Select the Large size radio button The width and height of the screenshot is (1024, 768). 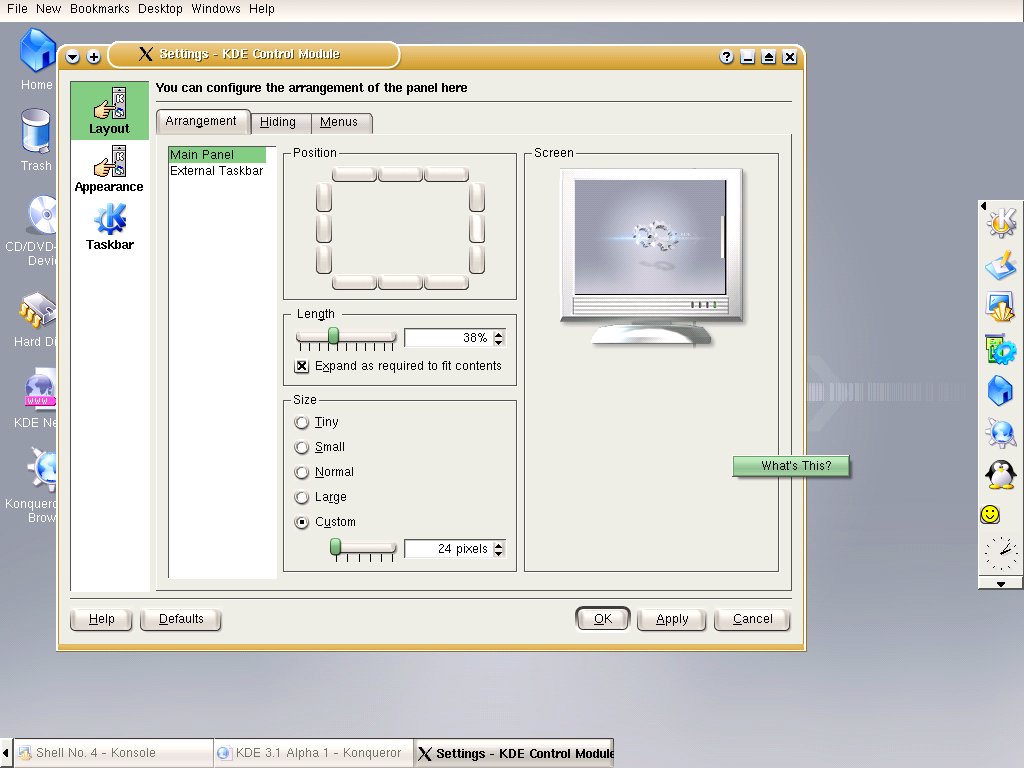[x=301, y=498]
